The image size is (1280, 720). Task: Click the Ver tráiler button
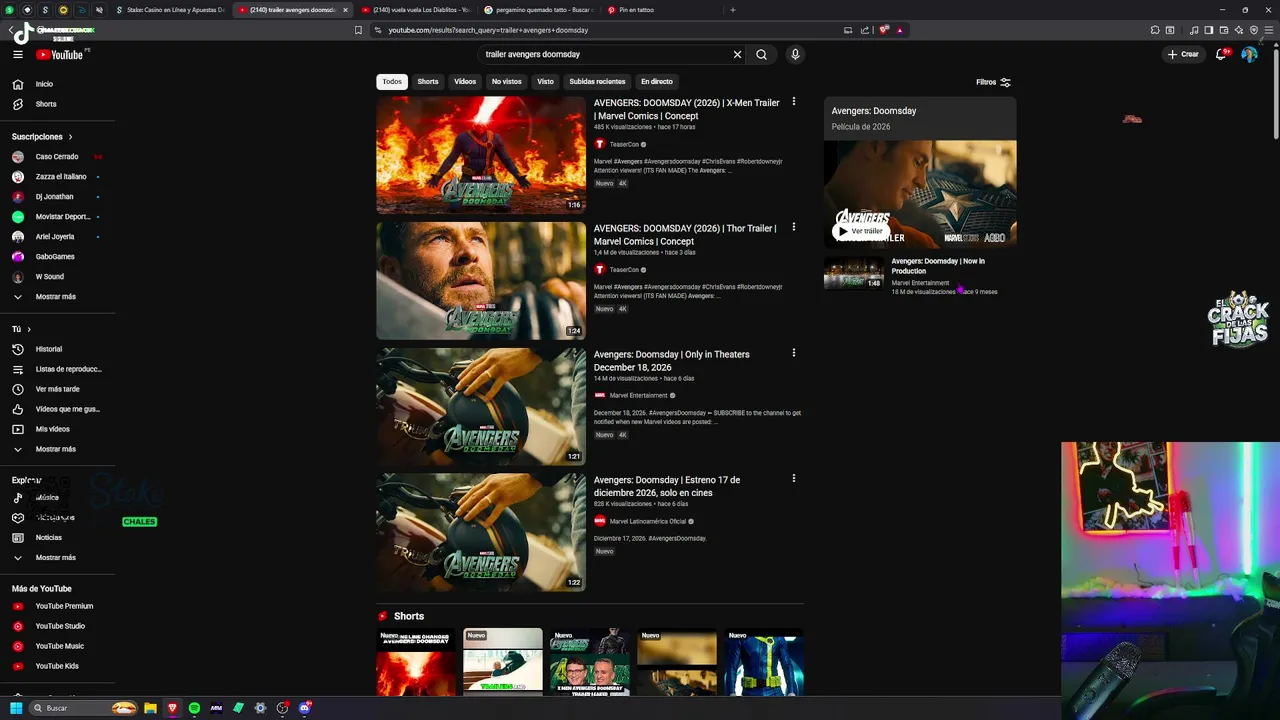pyautogui.click(x=861, y=231)
